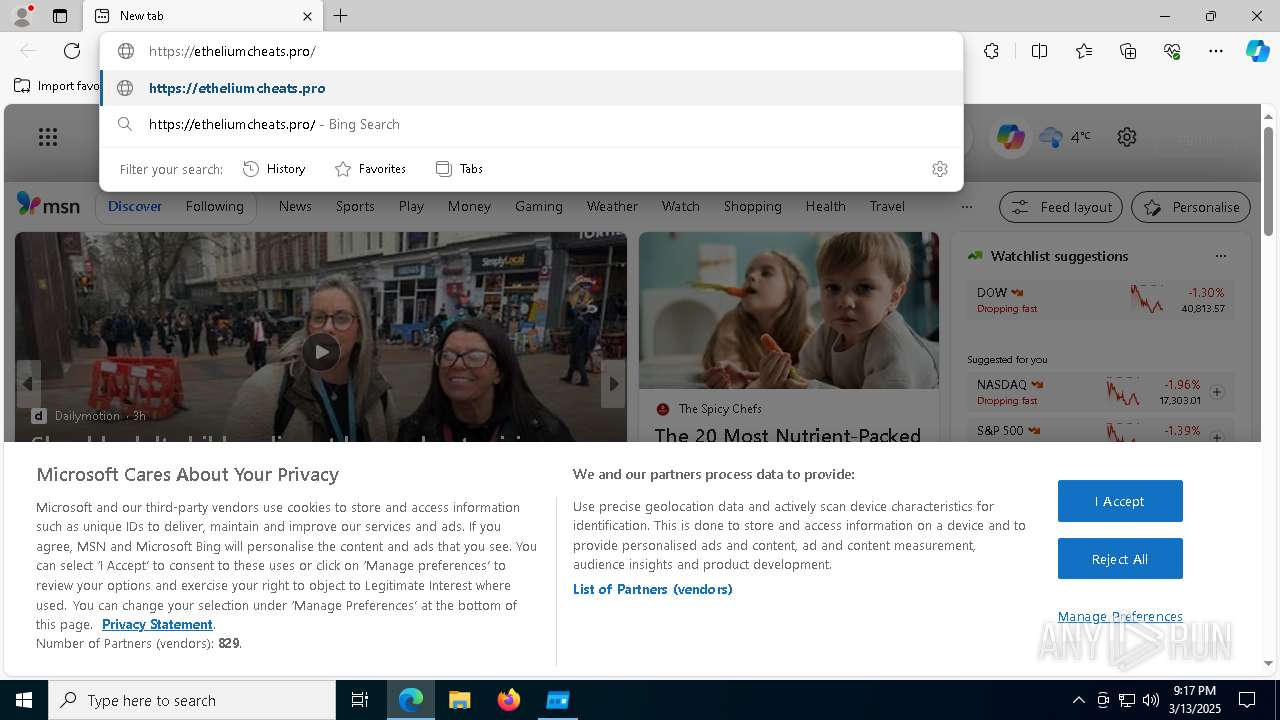Open a new tab with plus button
This screenshot has width=1280, height=720.
click(341, 16)
